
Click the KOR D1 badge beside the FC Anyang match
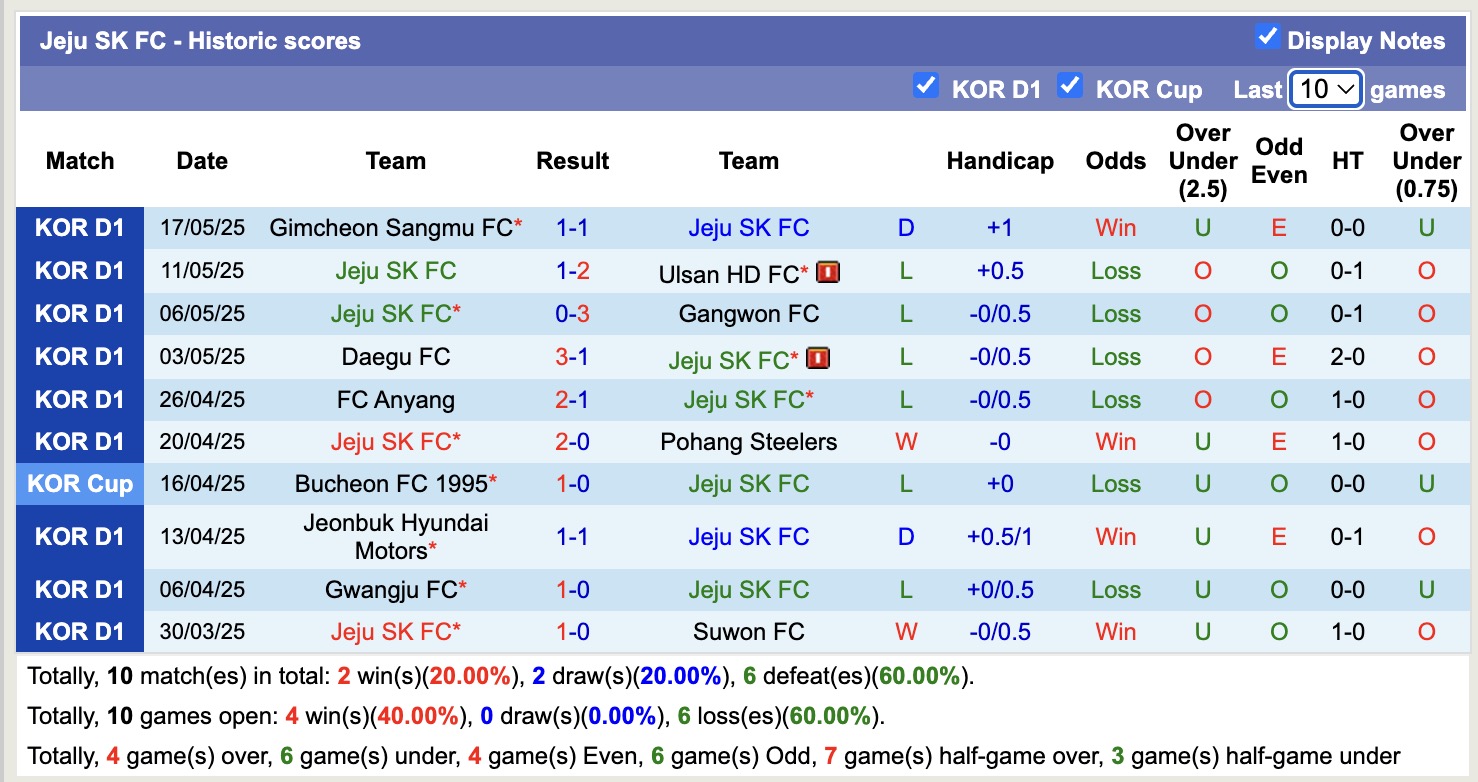[79, 399]
